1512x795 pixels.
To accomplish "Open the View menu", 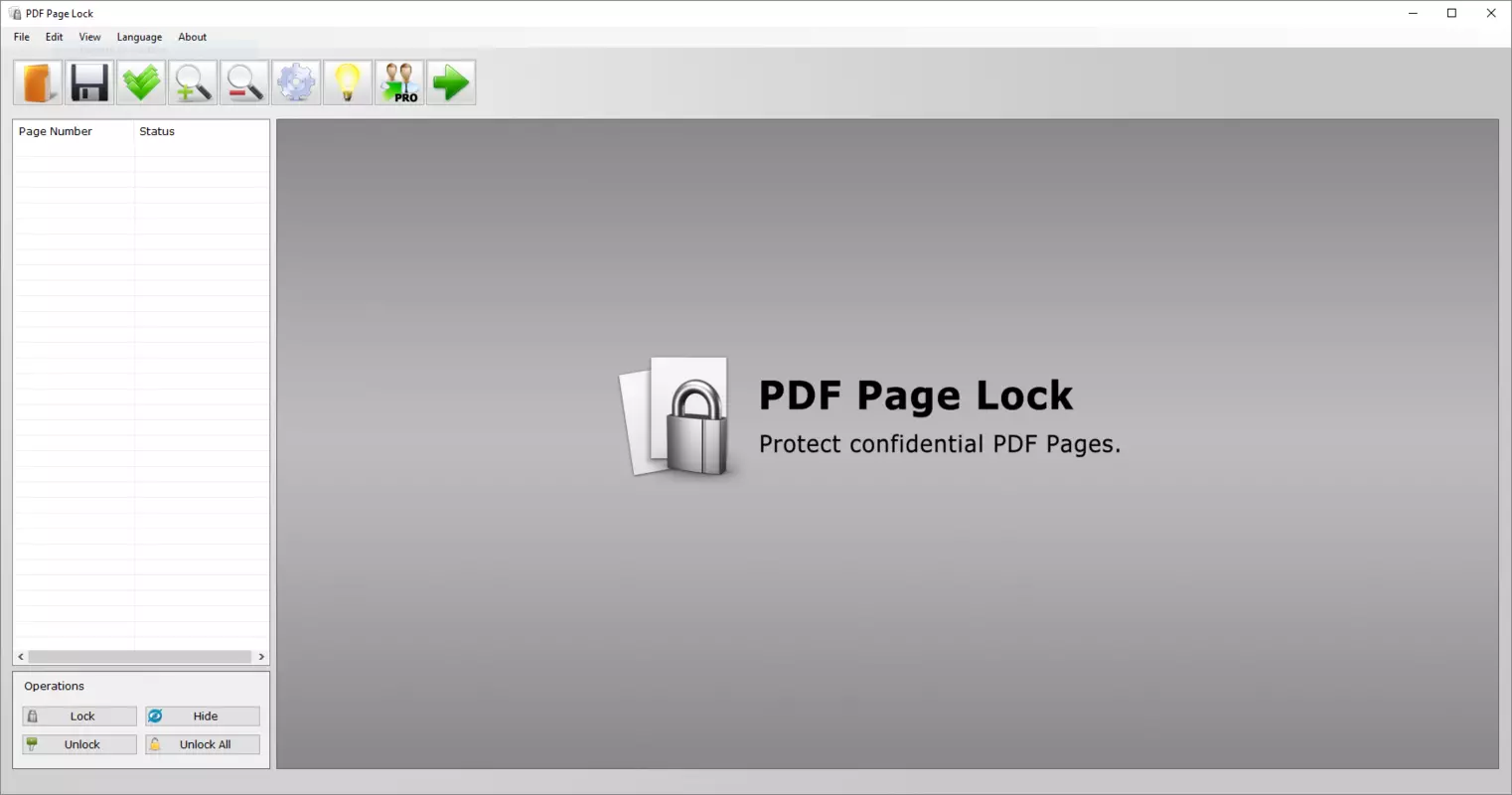I will click(x=89, y=37).
